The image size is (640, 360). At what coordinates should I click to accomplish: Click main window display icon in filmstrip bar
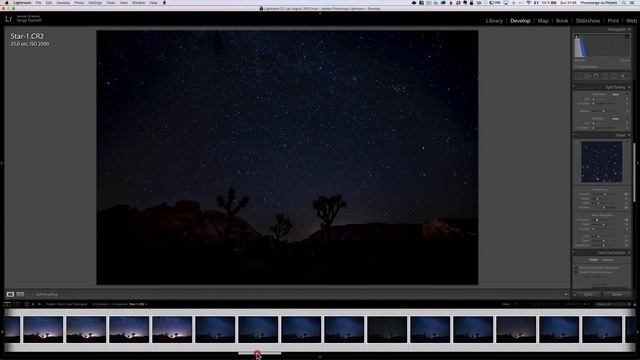click(7, 304)
